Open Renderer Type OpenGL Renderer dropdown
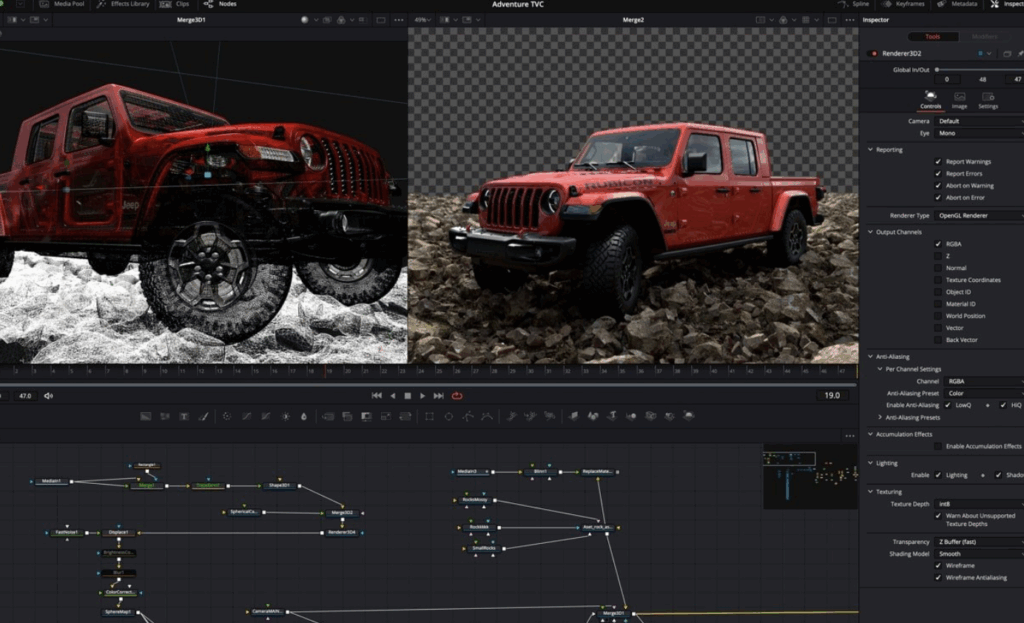The width and height of the screenshot is (1024, 623). [978, 216]
